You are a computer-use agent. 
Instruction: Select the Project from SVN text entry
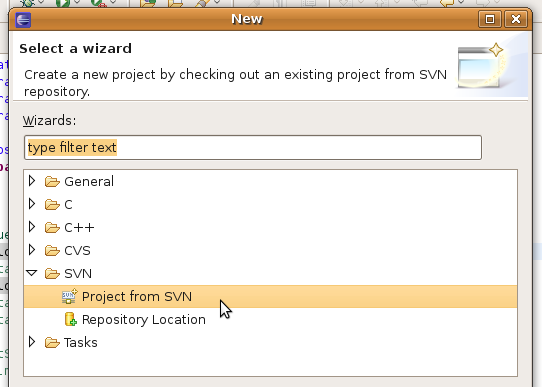coord(137,297)
